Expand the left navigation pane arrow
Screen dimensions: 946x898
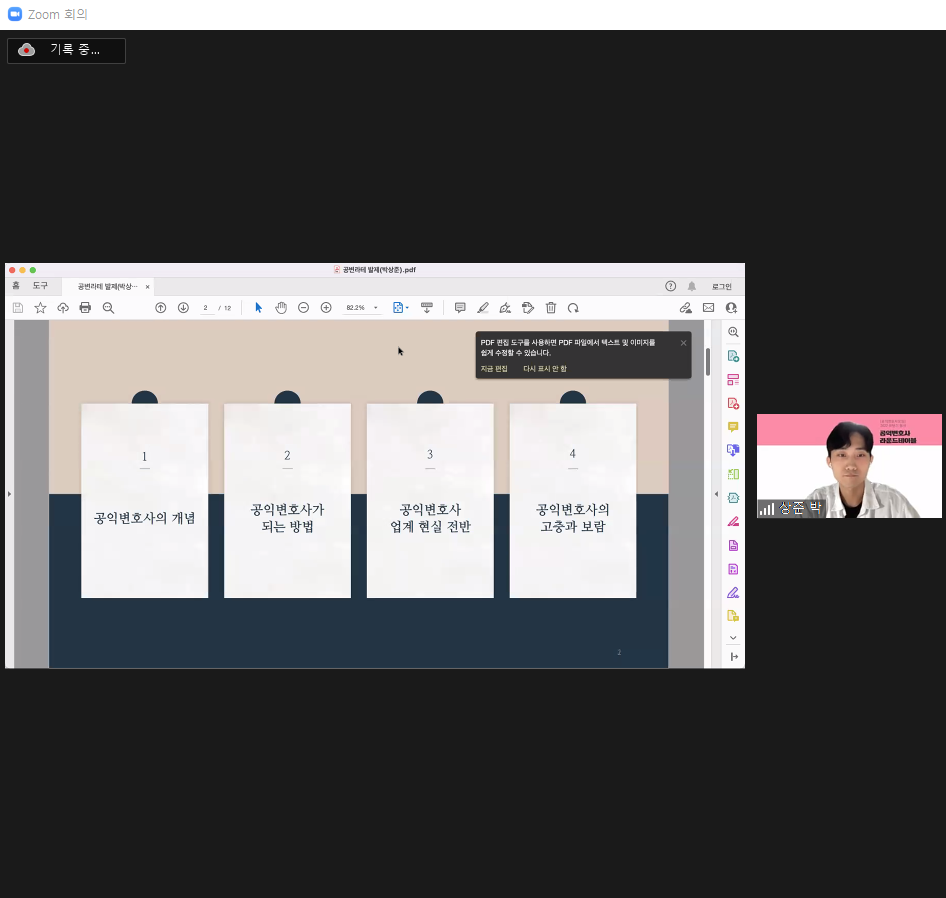point(10,494)
